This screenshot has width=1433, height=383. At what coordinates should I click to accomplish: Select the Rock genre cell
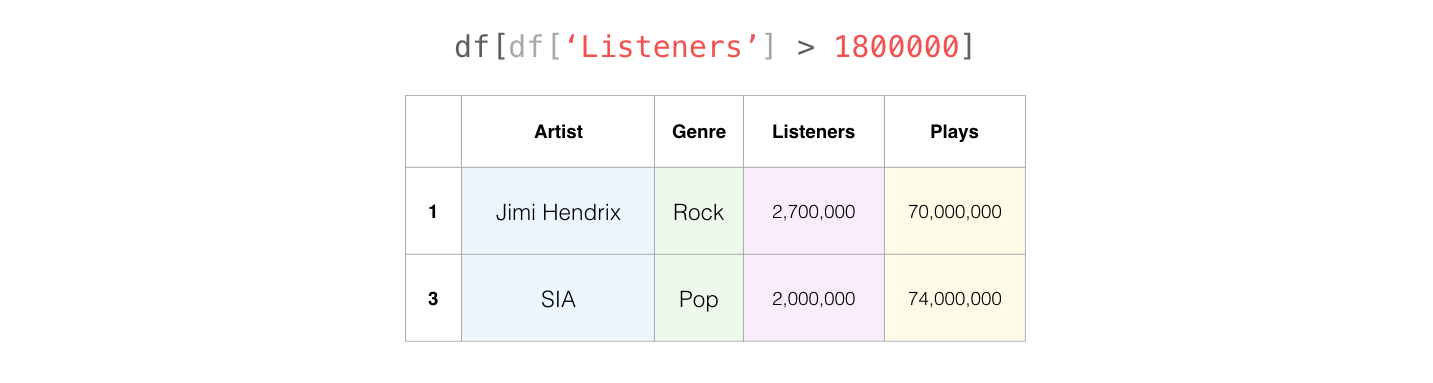click(699, 211)
